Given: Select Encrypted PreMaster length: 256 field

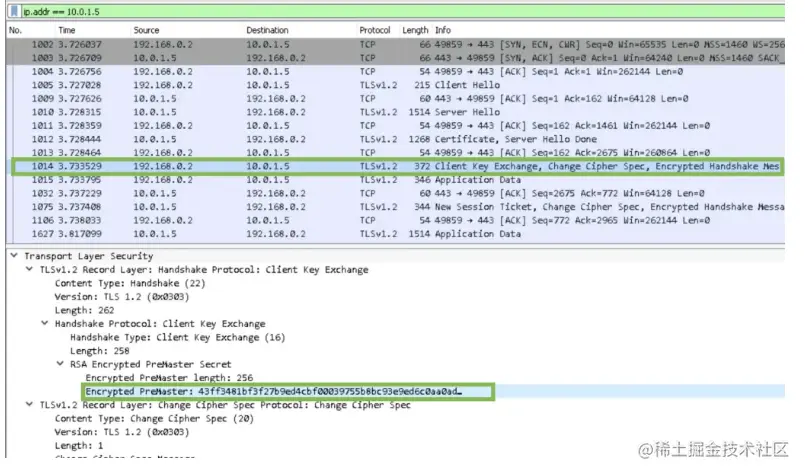Looking at the screenshot, I should [x=169, y=378].
